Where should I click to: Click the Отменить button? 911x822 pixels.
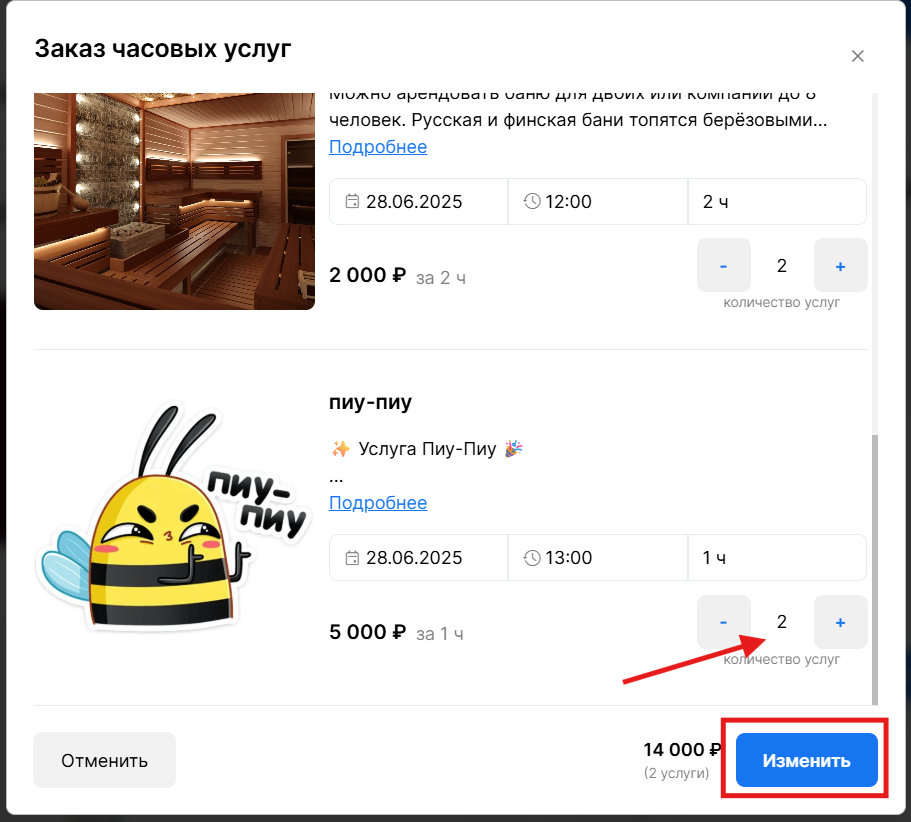pos(105,760)
